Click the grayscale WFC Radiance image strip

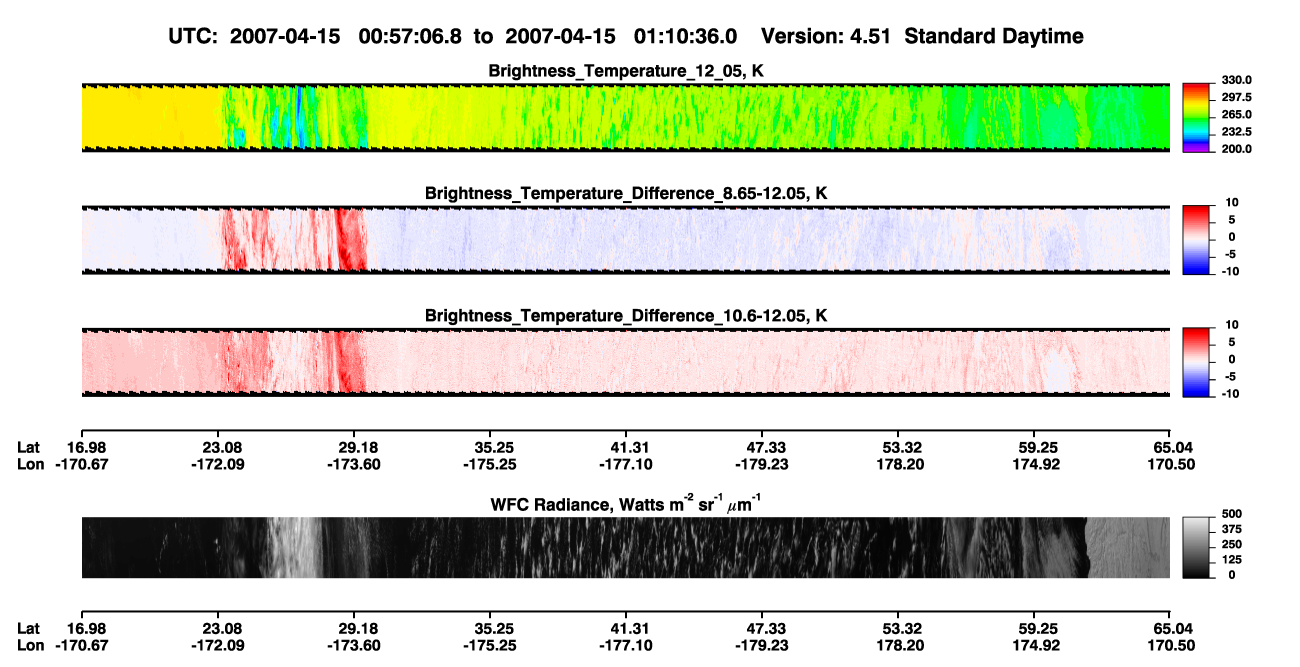626,547
